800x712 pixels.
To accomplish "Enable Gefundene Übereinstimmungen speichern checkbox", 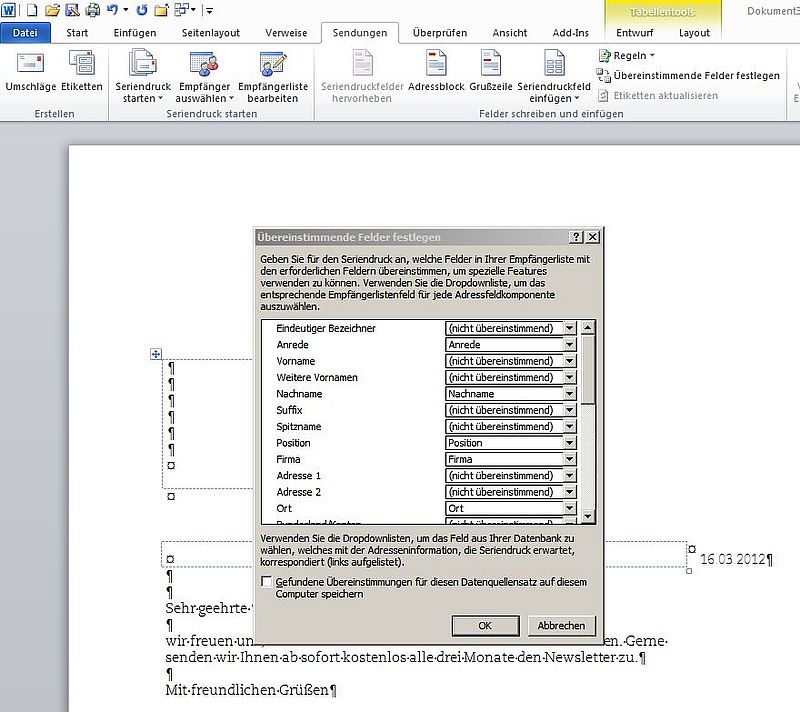I will point(266,581).
